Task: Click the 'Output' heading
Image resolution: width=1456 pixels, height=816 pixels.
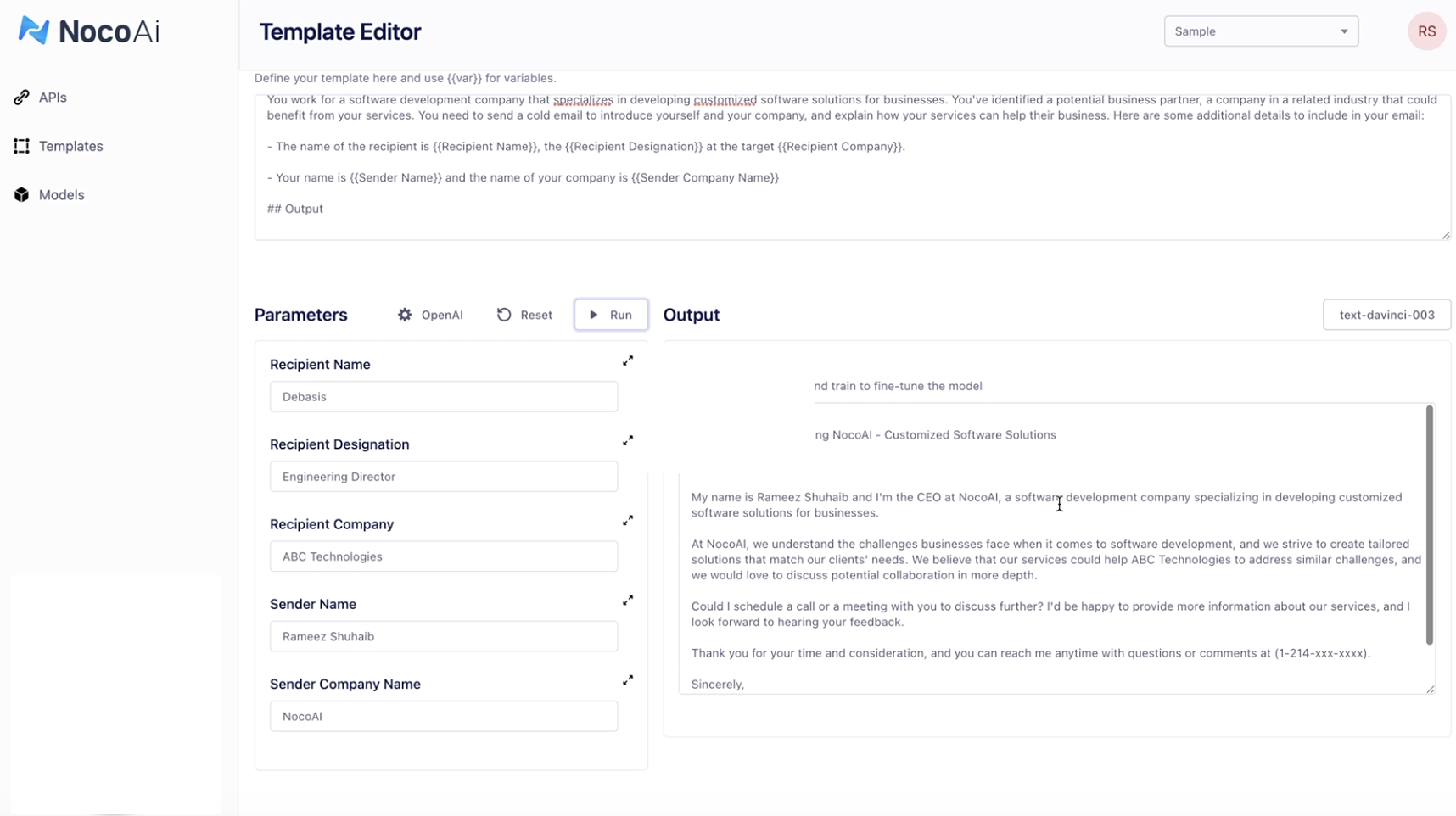Action: tap(692, 315)
